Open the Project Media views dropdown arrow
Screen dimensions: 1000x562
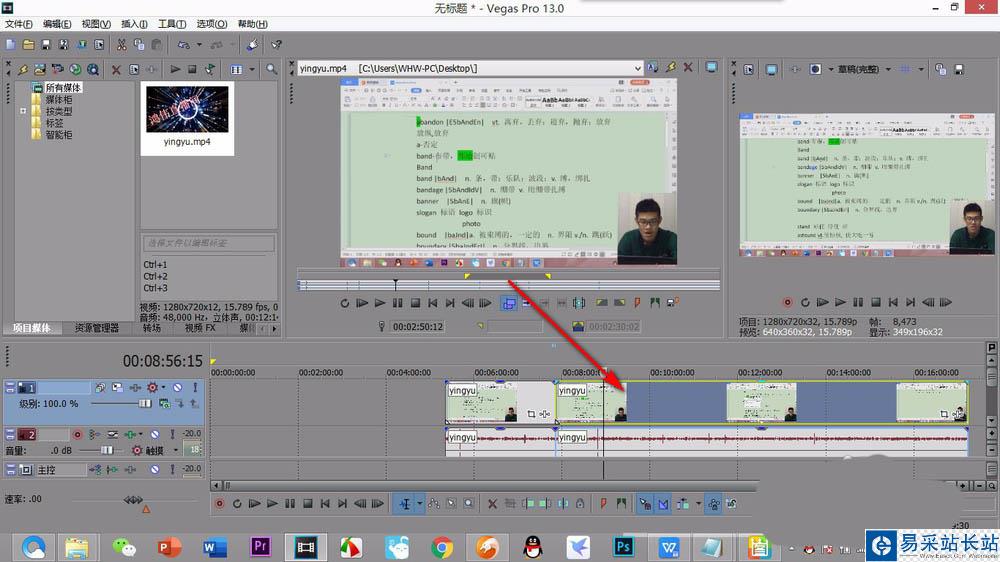253,69
